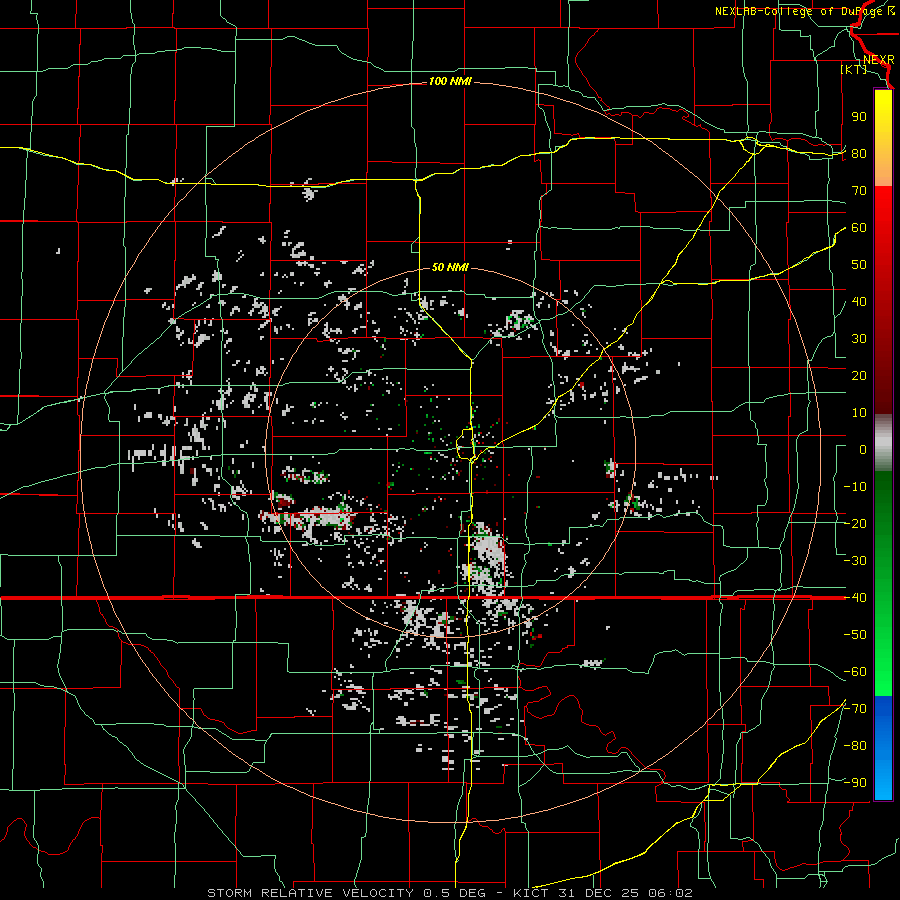Click the positive 70 value on velocity scale
900x900 pixels.
click(x=859, y=191)
